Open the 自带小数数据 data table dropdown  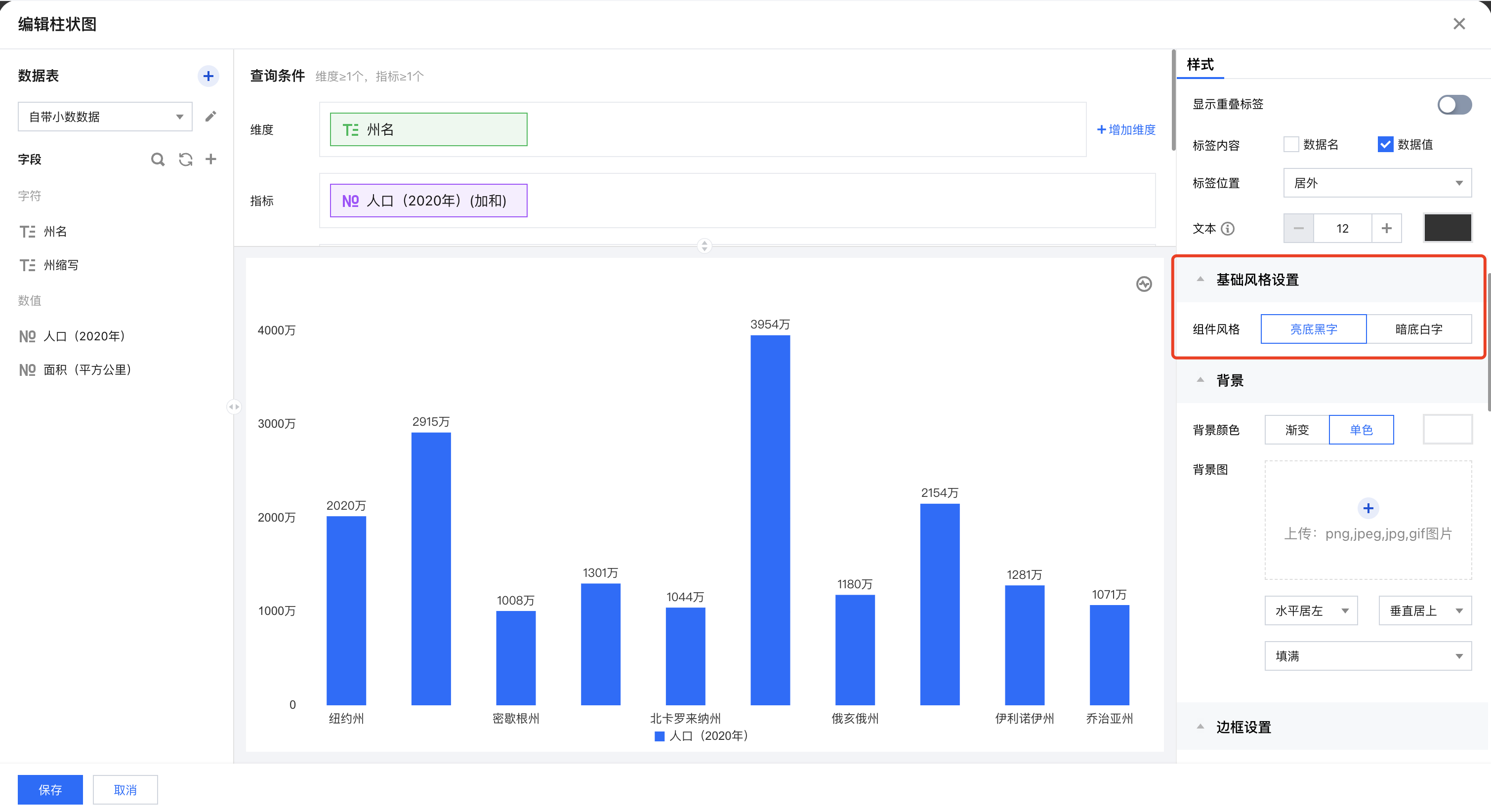click(105, 117)
